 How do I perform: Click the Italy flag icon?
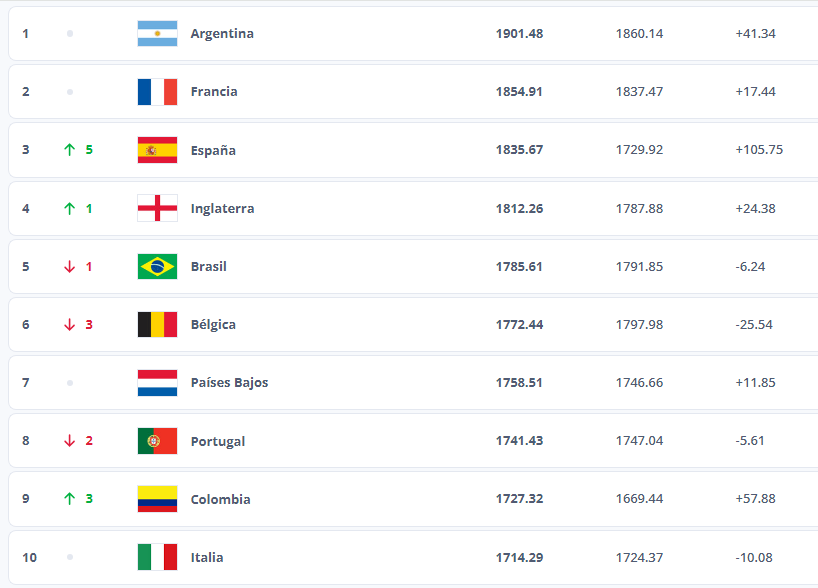(x=157, y=557)
